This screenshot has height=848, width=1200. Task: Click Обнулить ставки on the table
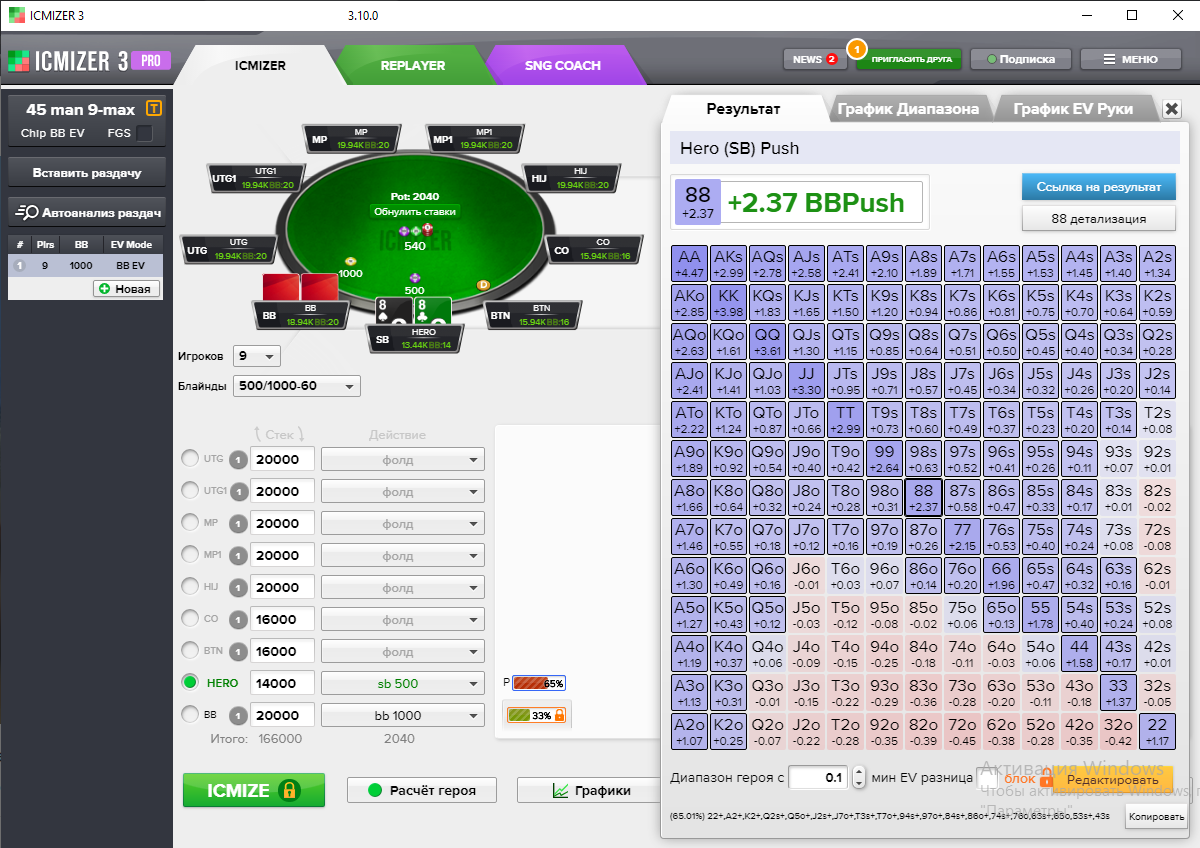coord(415,212)
